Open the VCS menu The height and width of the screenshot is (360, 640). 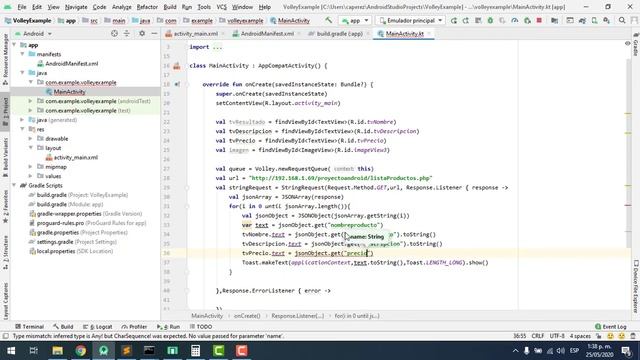[221, 7]
